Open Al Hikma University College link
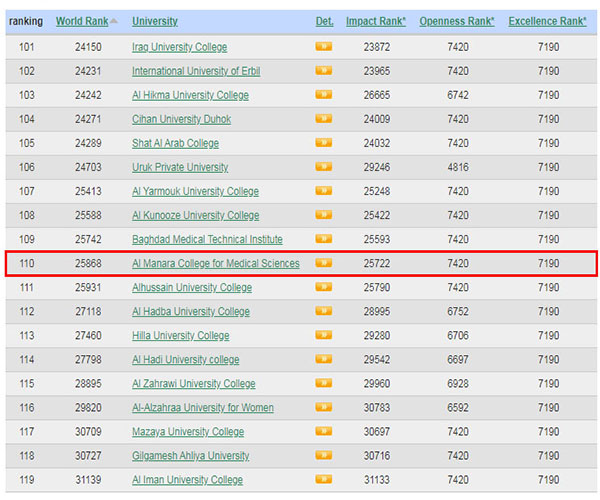The image size is (600, 500). 190,95
